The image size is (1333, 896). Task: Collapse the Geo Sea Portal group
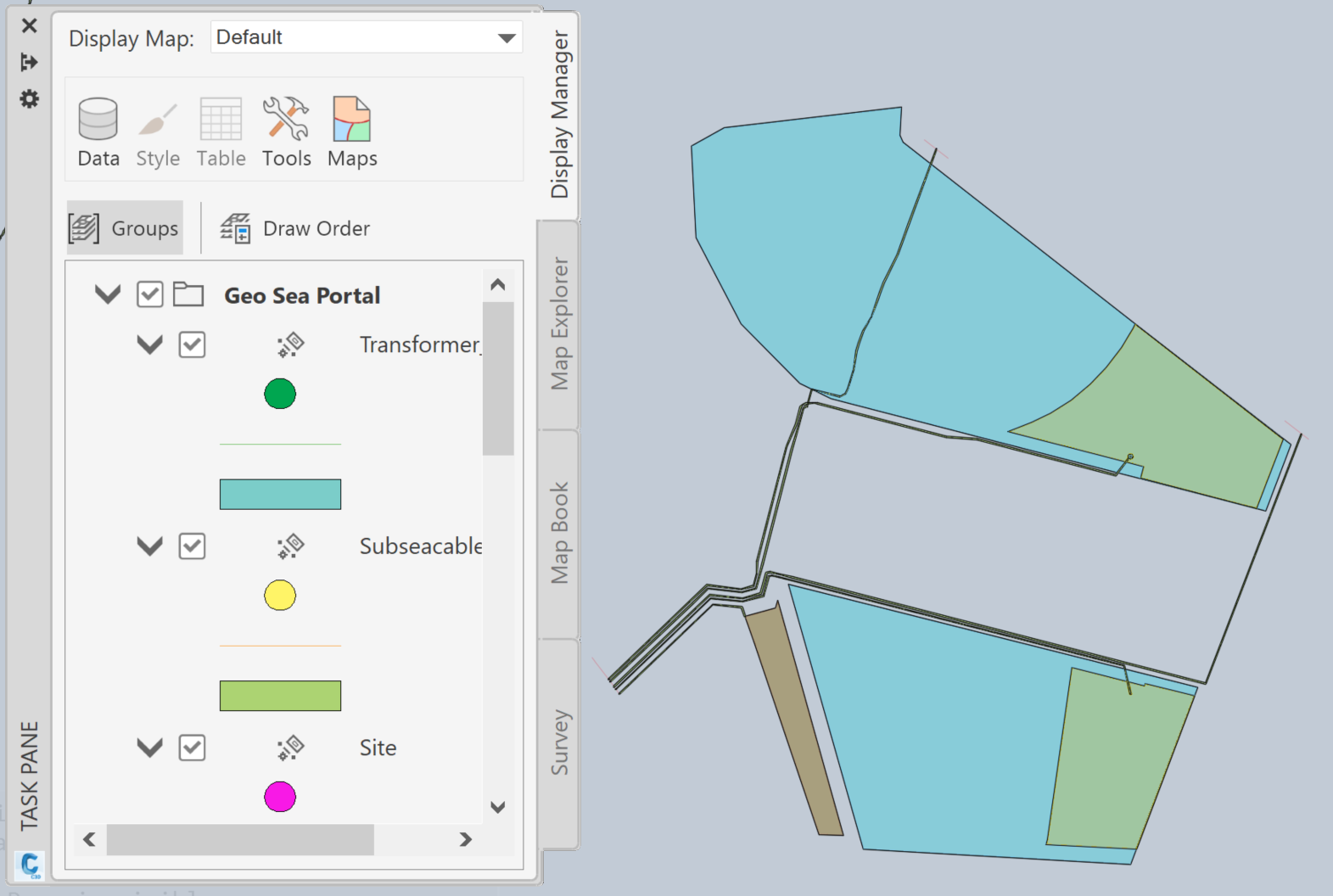(108, 294)
